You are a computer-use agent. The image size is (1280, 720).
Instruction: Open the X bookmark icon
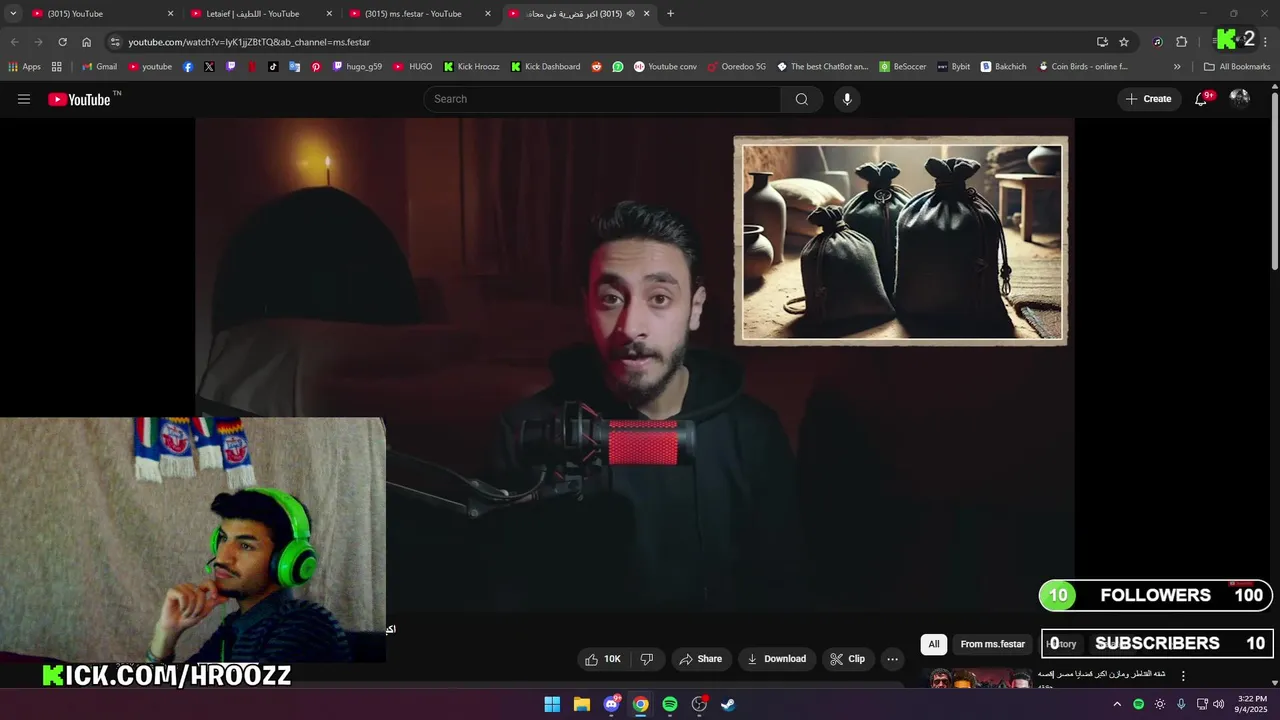[209, 67]
